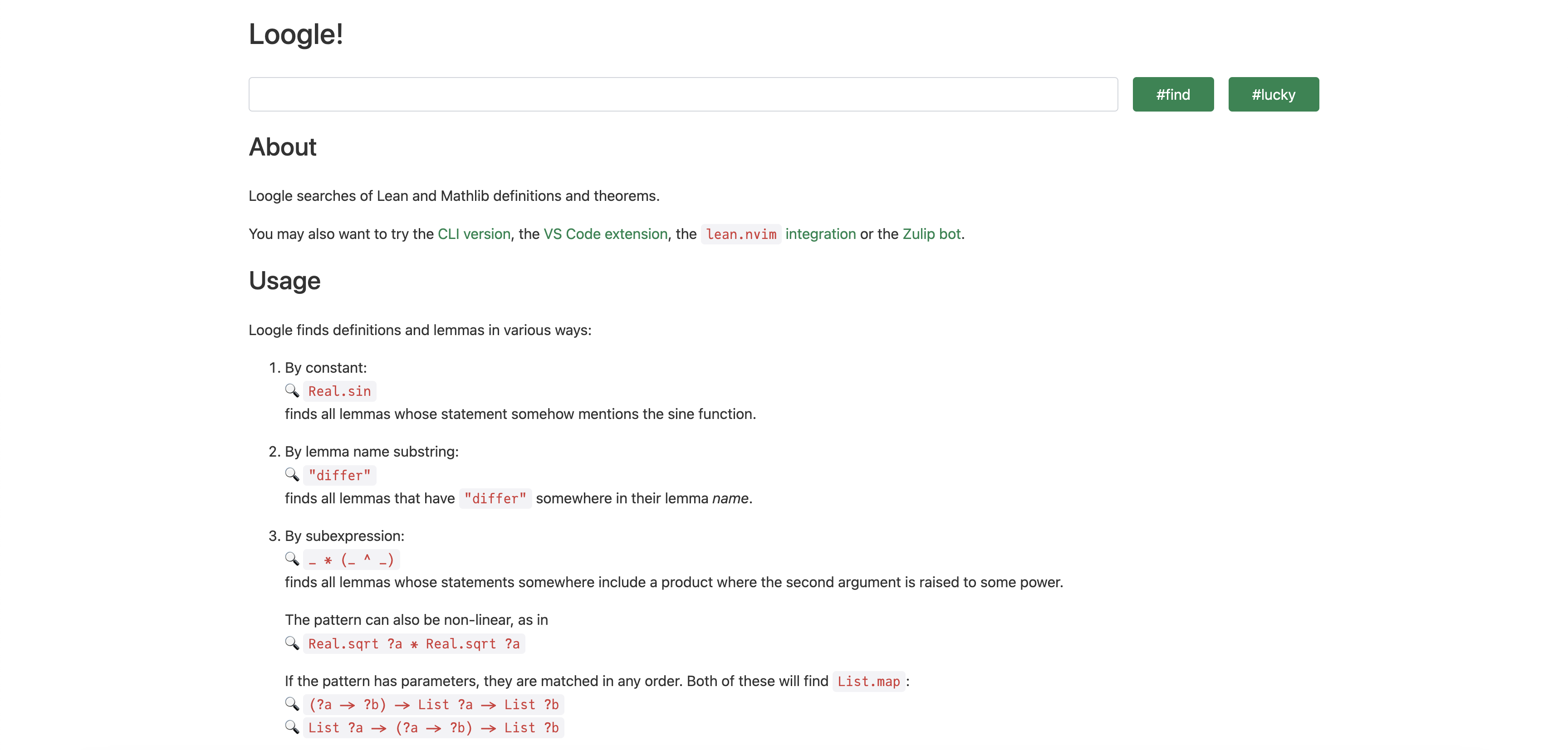Click magnifier icon beside "differ" example
The height and width of the screenshot is (750, 1568).
pyautogui.click(x=292, y=474)
